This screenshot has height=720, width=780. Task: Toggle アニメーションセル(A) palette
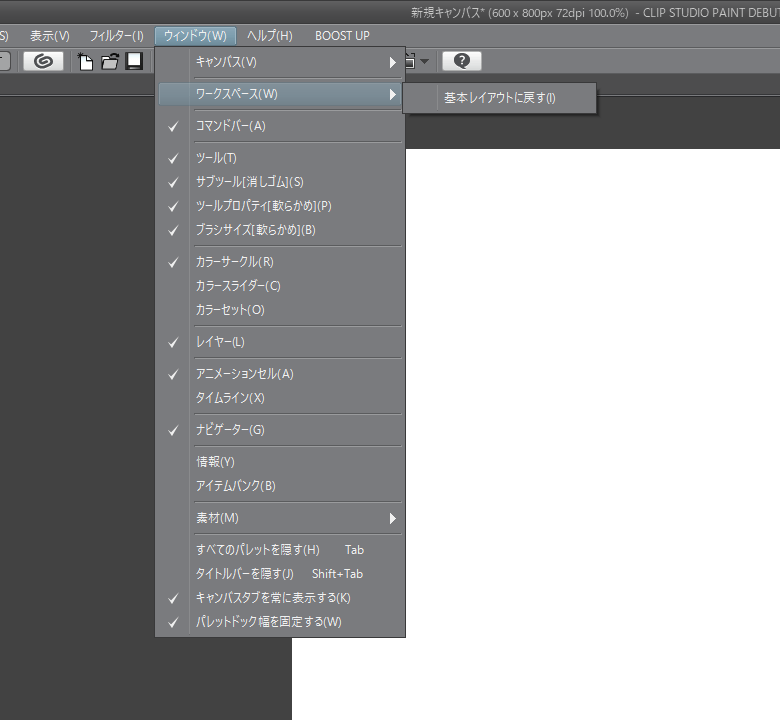280,374
